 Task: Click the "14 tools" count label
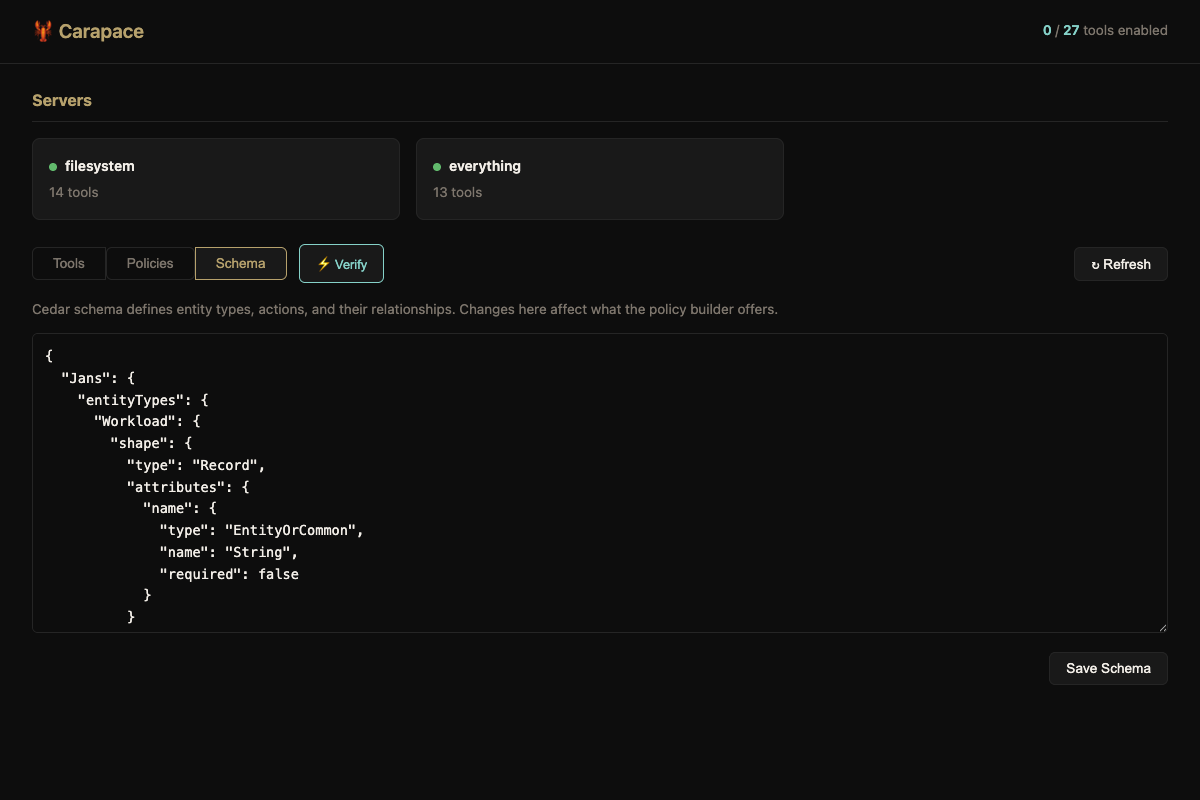pos(74,192)
